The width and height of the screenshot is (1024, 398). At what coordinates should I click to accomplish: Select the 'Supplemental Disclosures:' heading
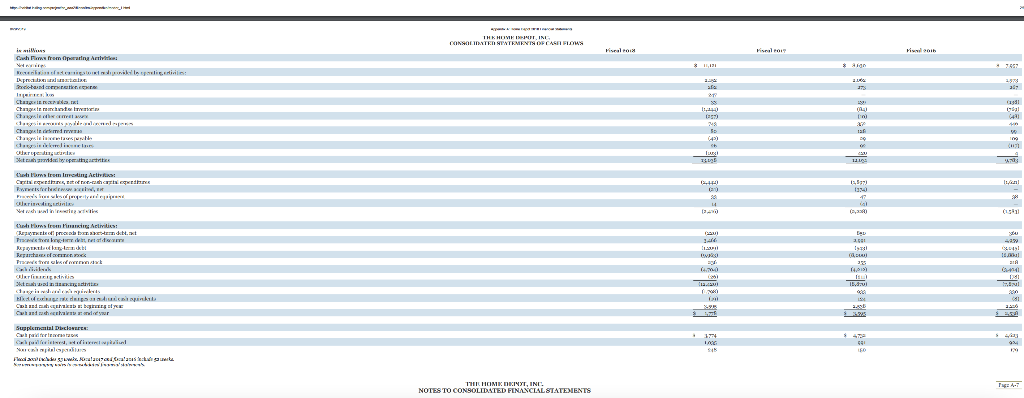(52, 328)
